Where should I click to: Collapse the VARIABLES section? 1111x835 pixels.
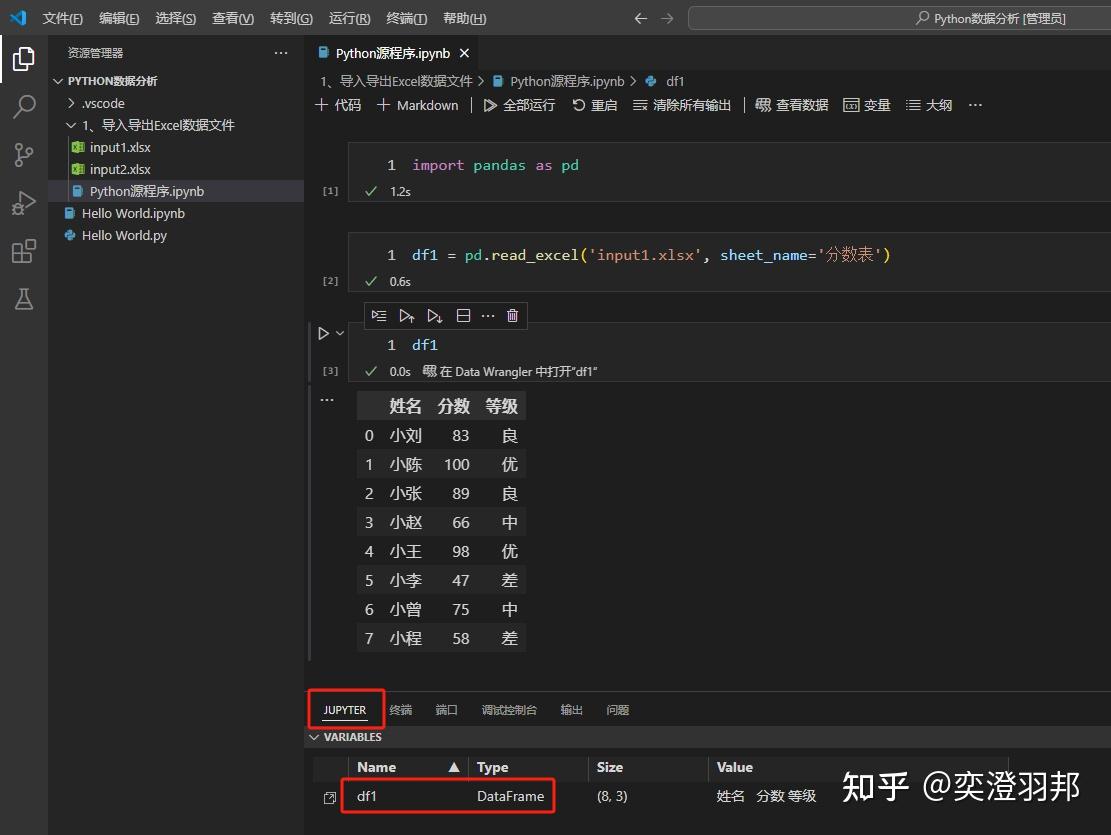pyautogui.click(x=315, y=737)
